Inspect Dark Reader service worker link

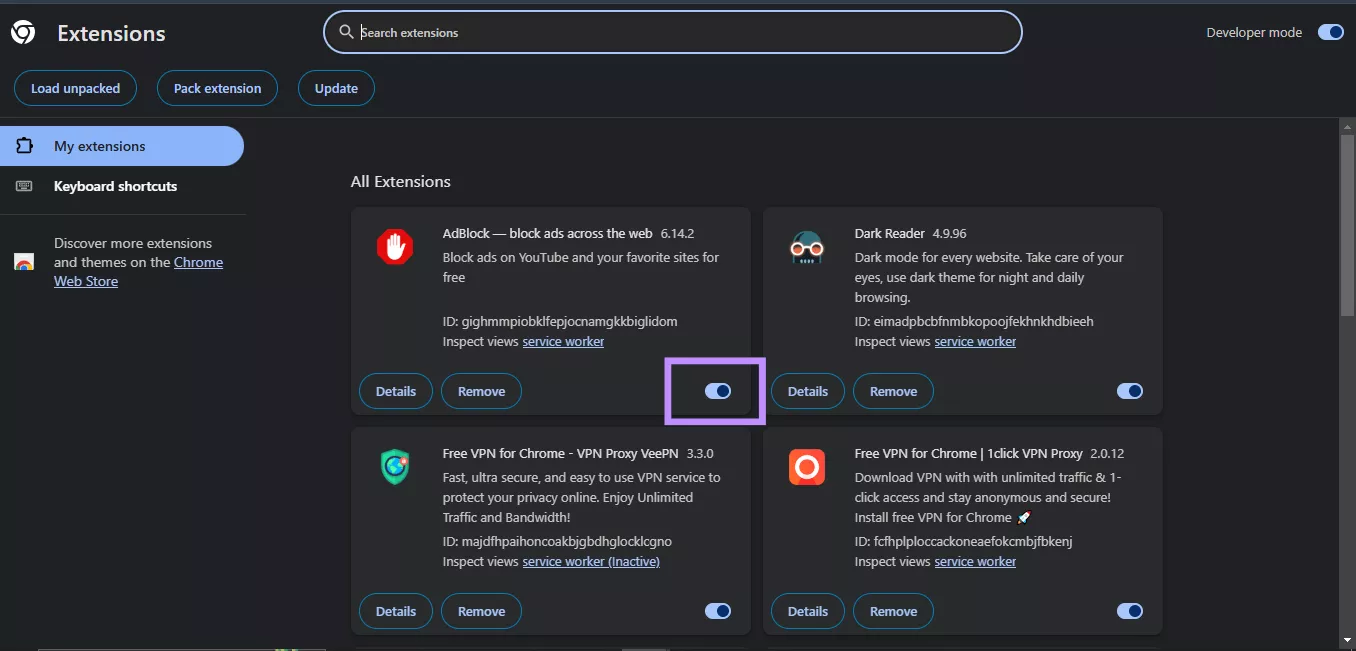tap(975, 341)
